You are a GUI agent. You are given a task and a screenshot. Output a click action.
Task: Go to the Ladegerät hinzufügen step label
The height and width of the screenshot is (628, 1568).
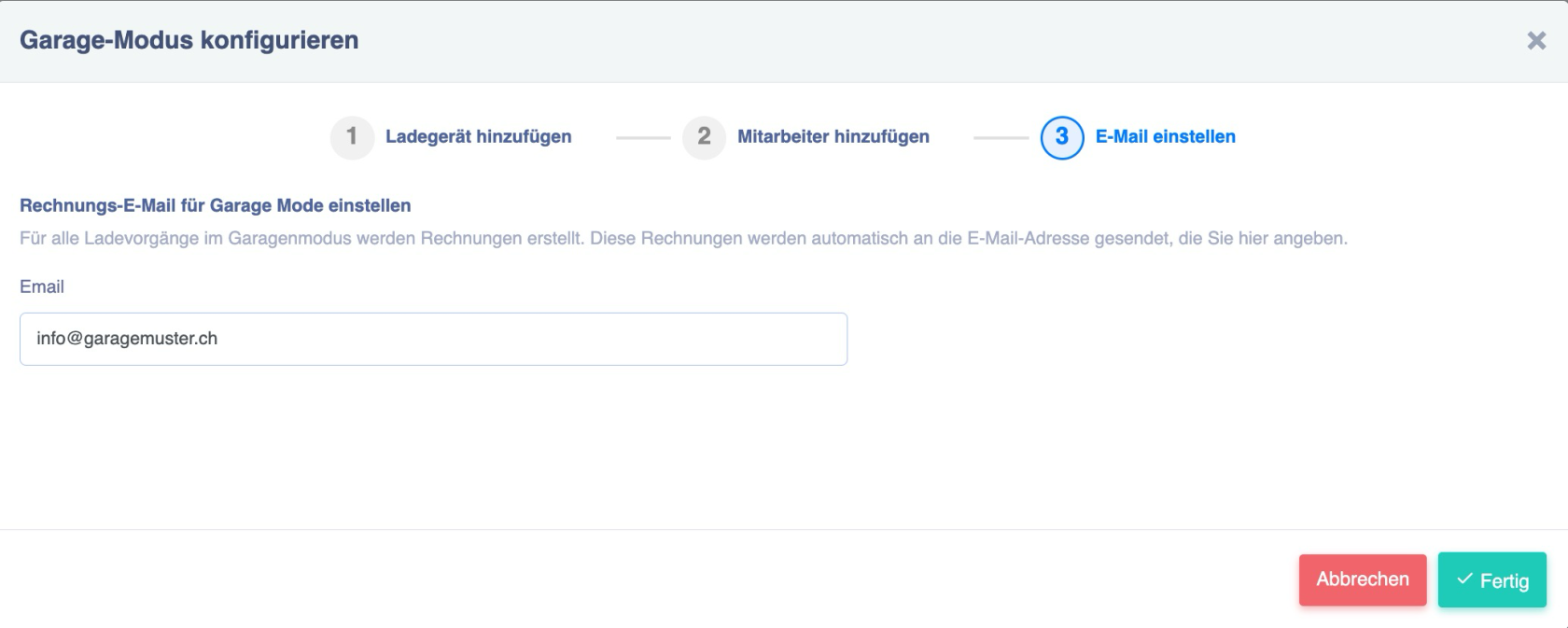[478, 137]
